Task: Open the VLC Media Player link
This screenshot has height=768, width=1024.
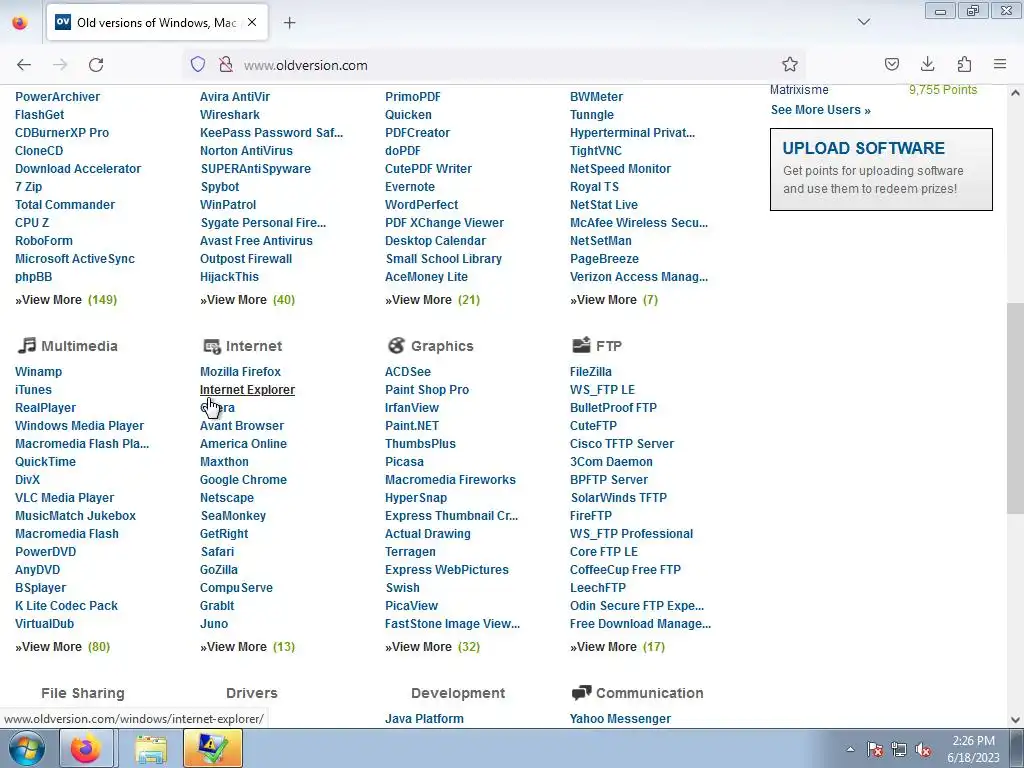Action: (x=65, y=498)
